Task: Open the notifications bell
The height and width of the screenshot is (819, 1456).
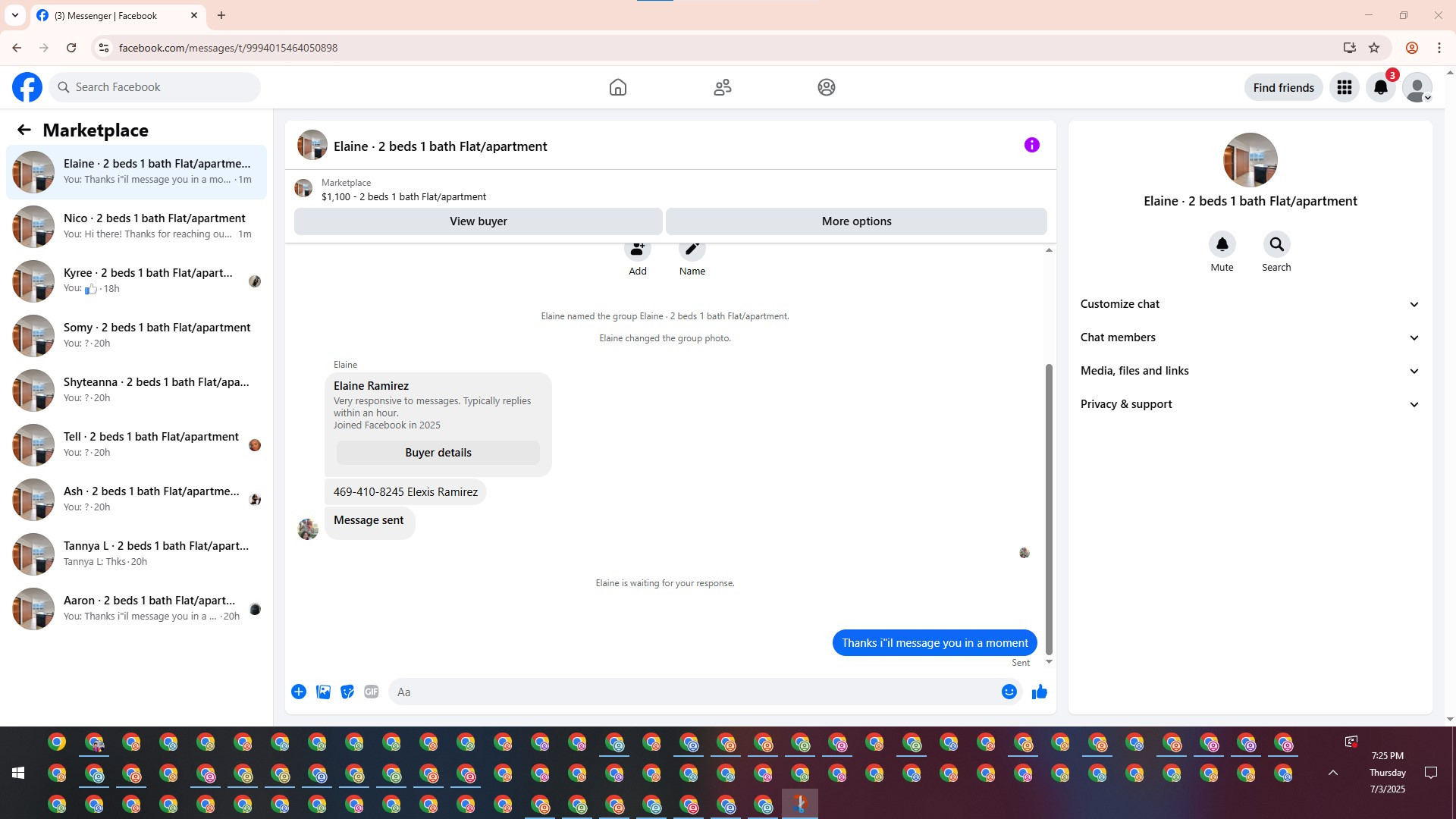Action: (1380, 87)
